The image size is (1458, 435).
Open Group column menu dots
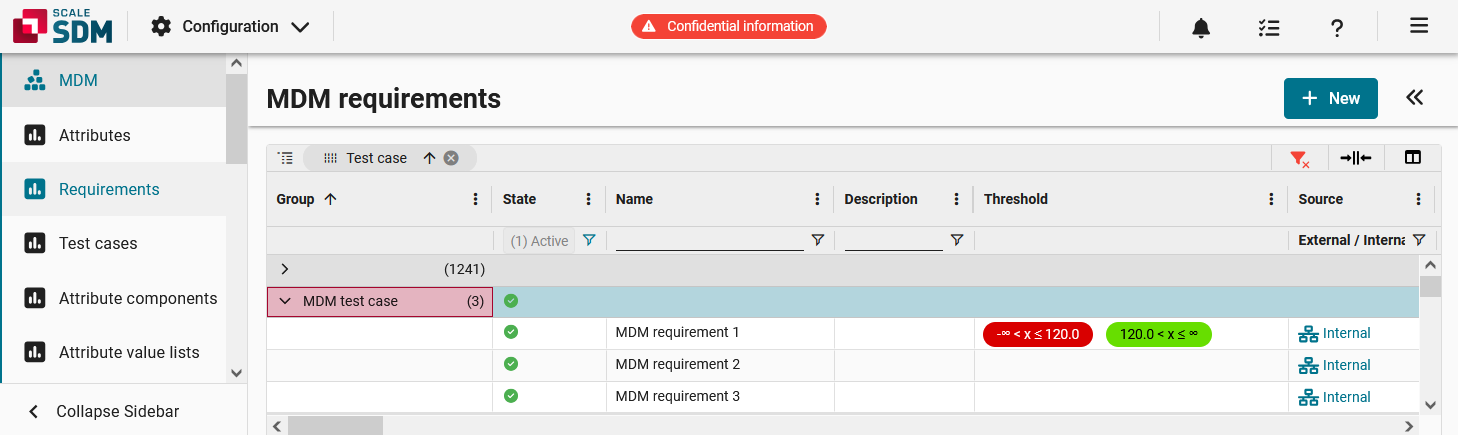[x=476, y=199]
